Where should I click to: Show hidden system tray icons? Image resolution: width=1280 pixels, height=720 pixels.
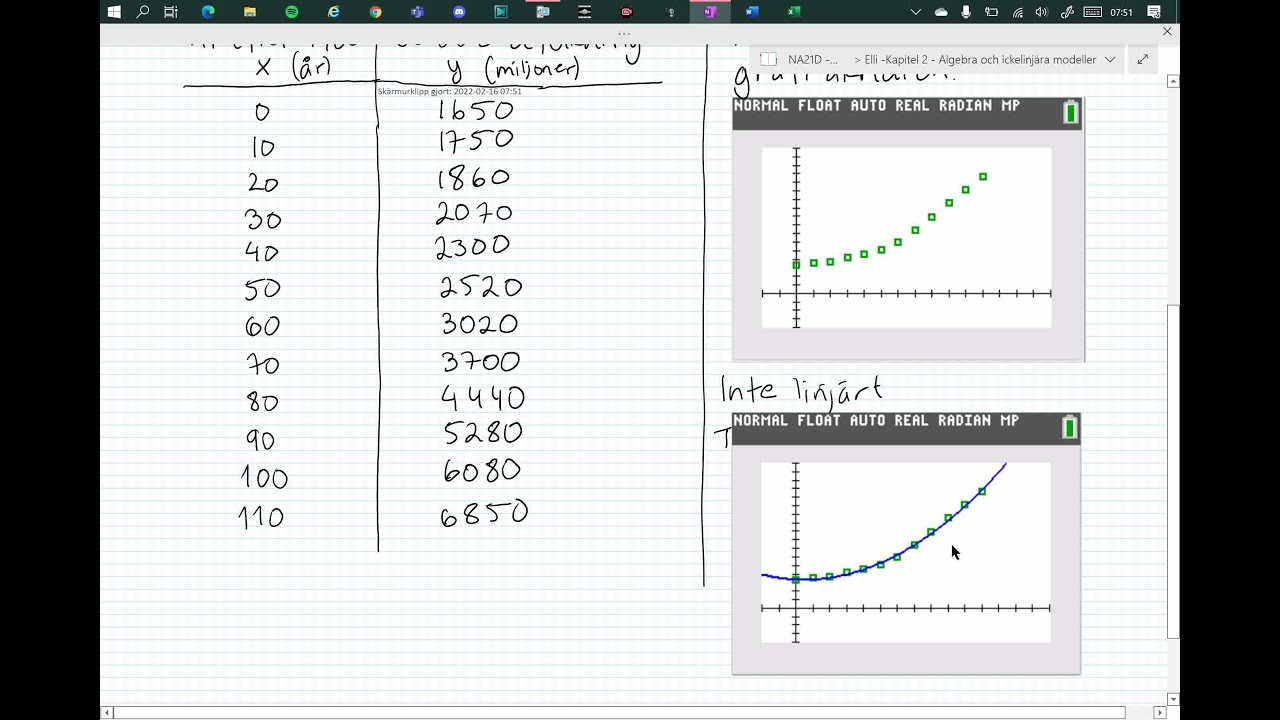pyautogui.click(x=915, y=12)
